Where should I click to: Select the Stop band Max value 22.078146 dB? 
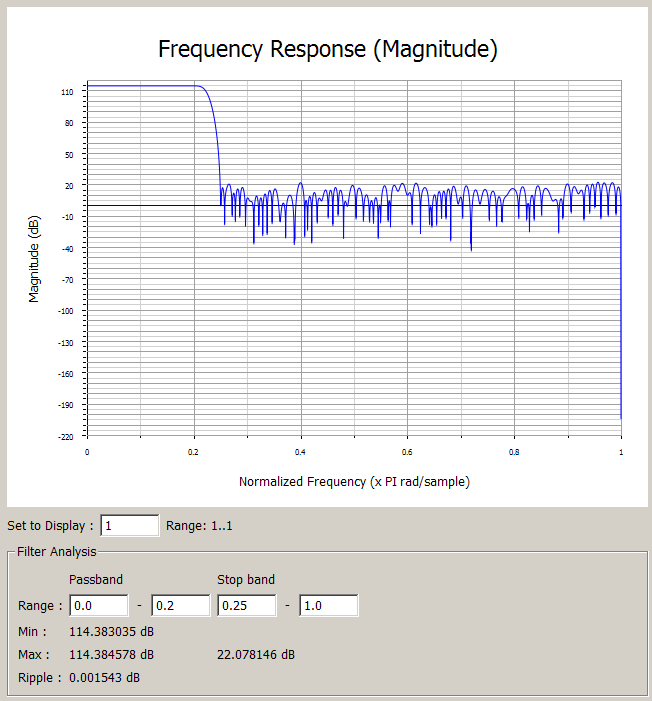[x=256, y=655]
